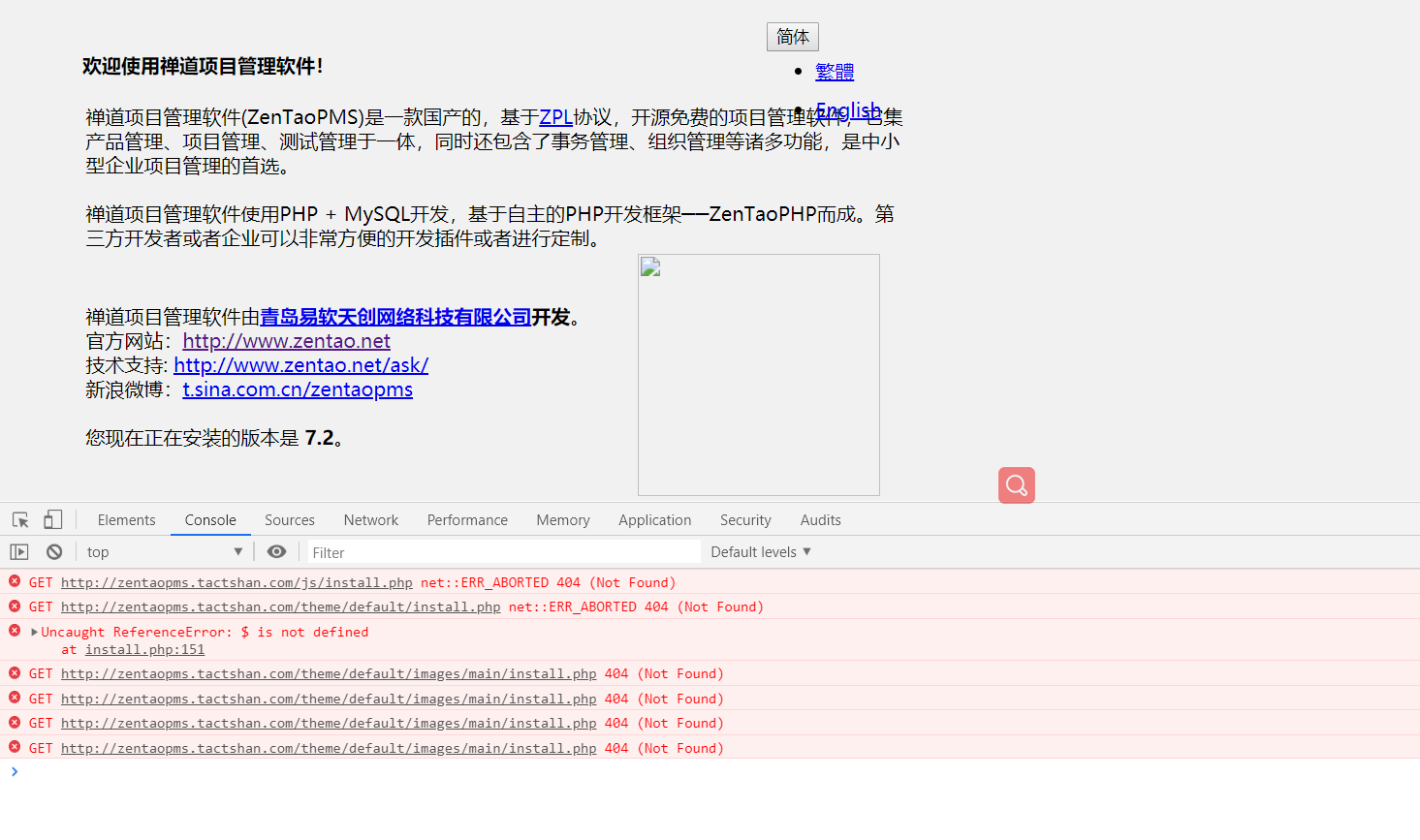Open the 青岛易软天创网络科技有限公司 company link
Image resolution: width=1420 pixels, height=840 pixels.
[395, 317]
